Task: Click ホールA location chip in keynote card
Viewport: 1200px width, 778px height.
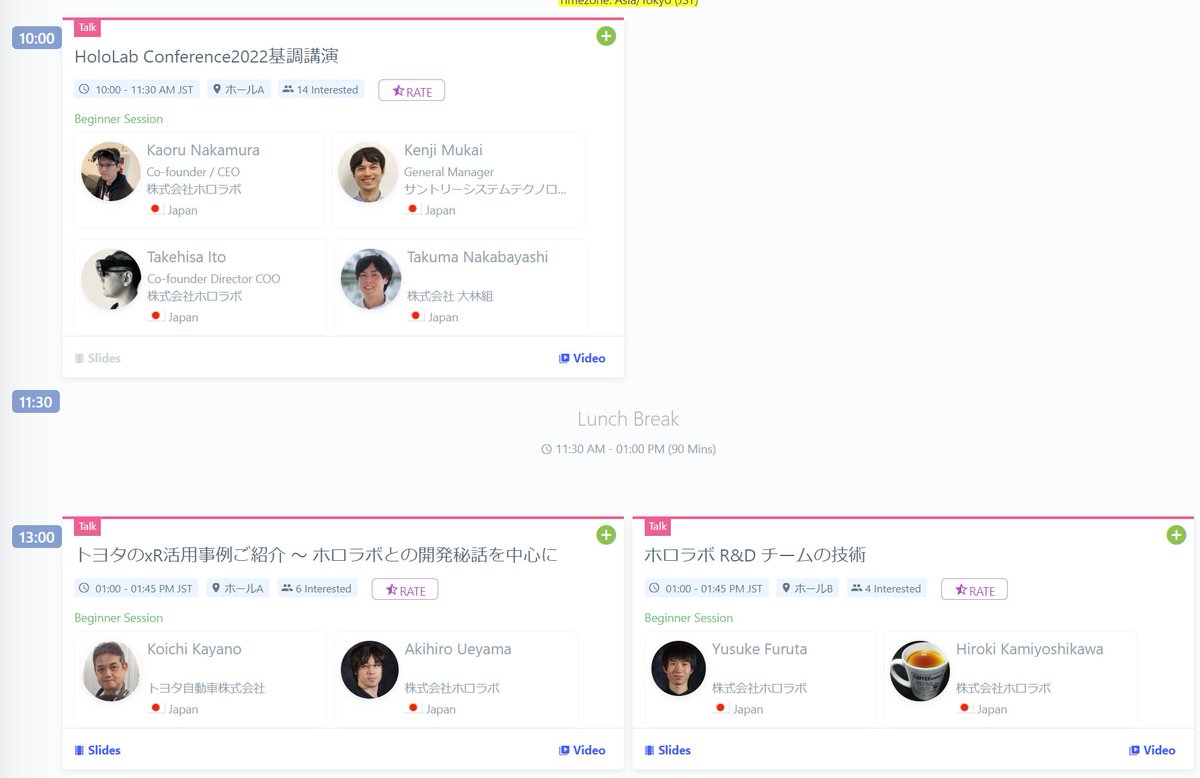Action: click(x=239, y=89)
